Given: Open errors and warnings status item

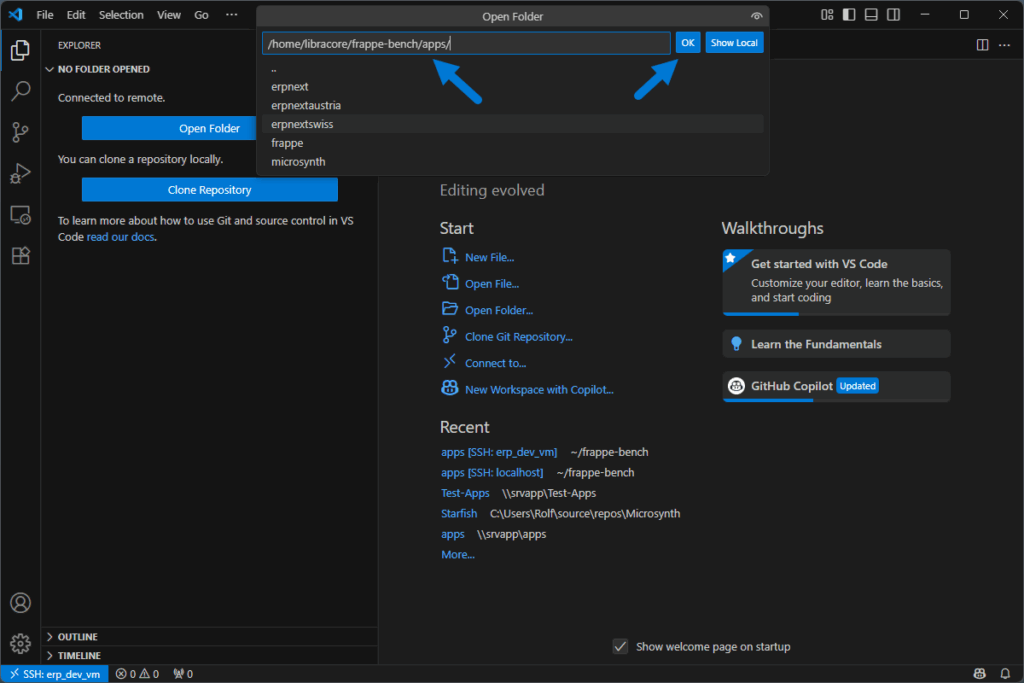Looking at the screenshot, I should pyautogui.click(x=137, y=674).
